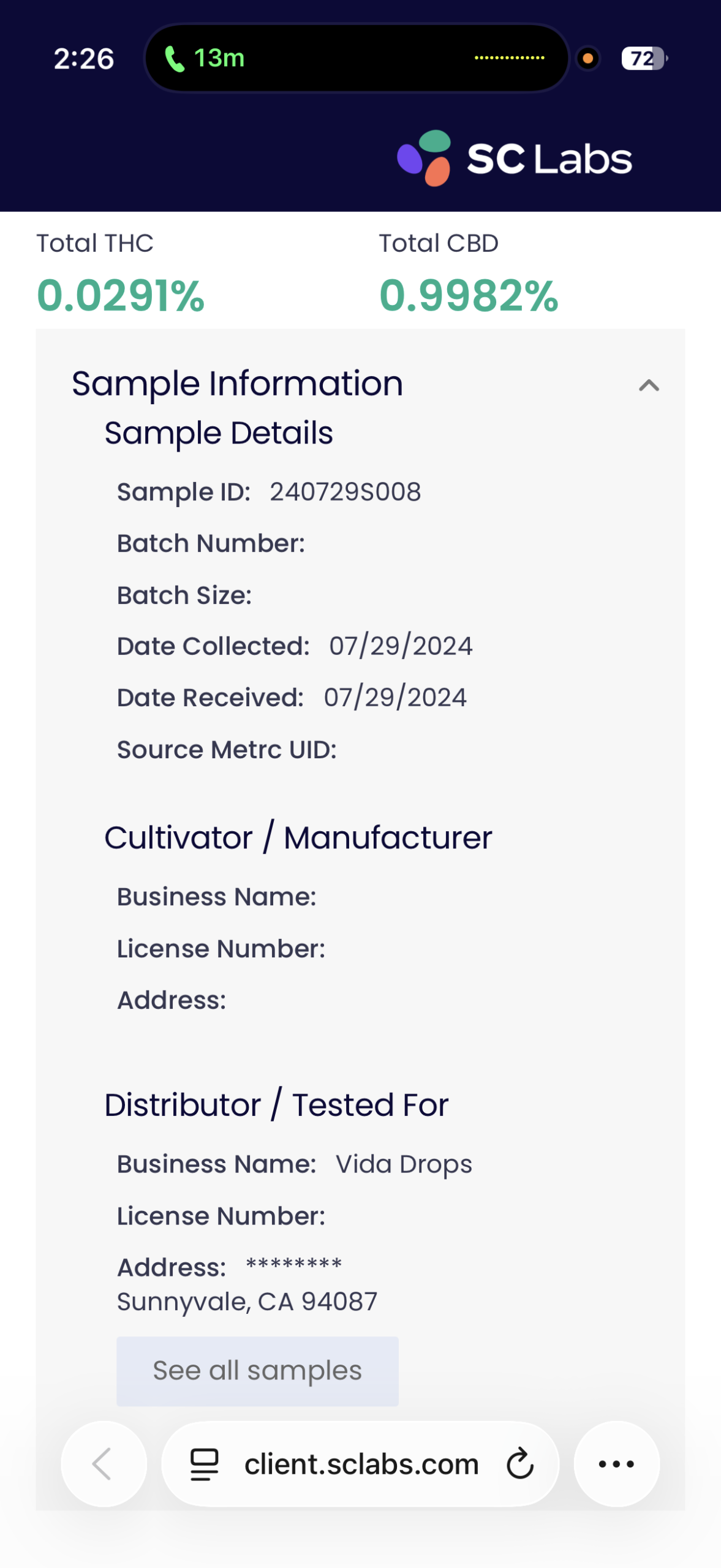Click the Sample Information heading
This screenshot has width=721, height=1568.
click(x=237, y=384)
